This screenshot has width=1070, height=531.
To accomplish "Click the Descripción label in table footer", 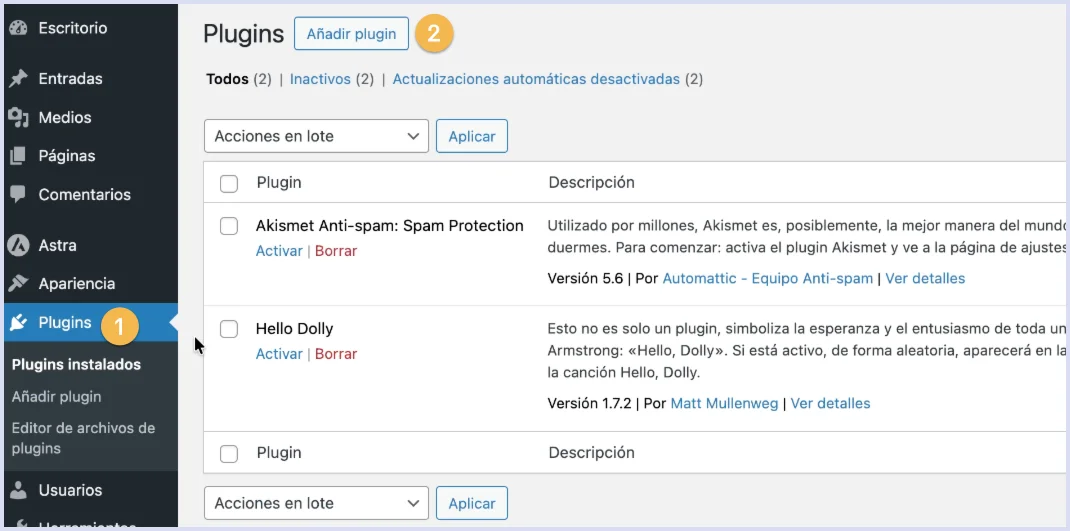I will (591, 453).
